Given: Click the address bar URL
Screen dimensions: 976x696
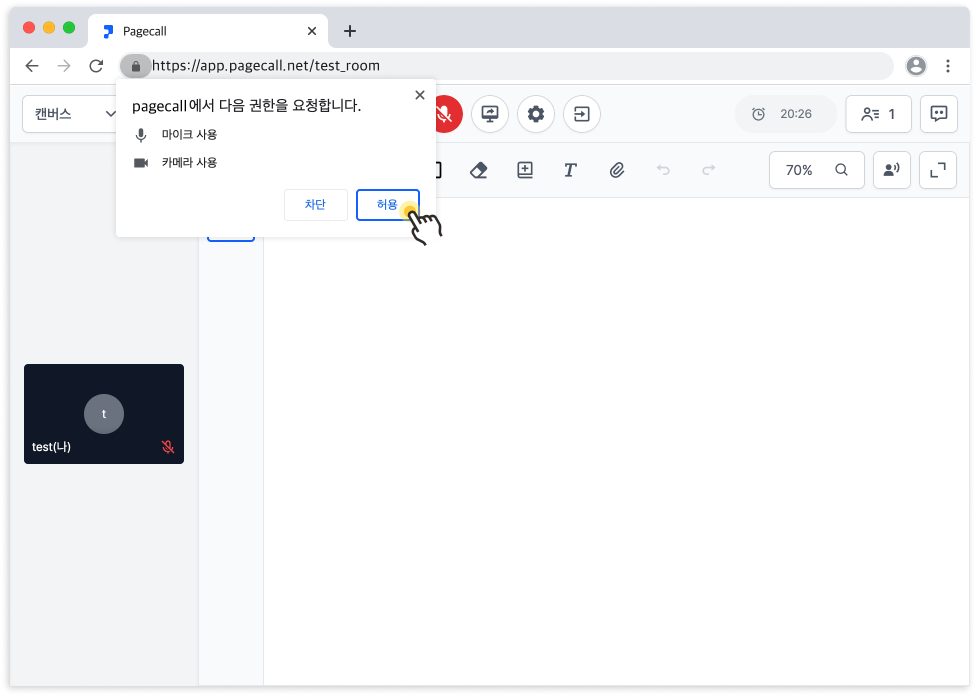Looking at the screenshot, I should click(266, 66).
